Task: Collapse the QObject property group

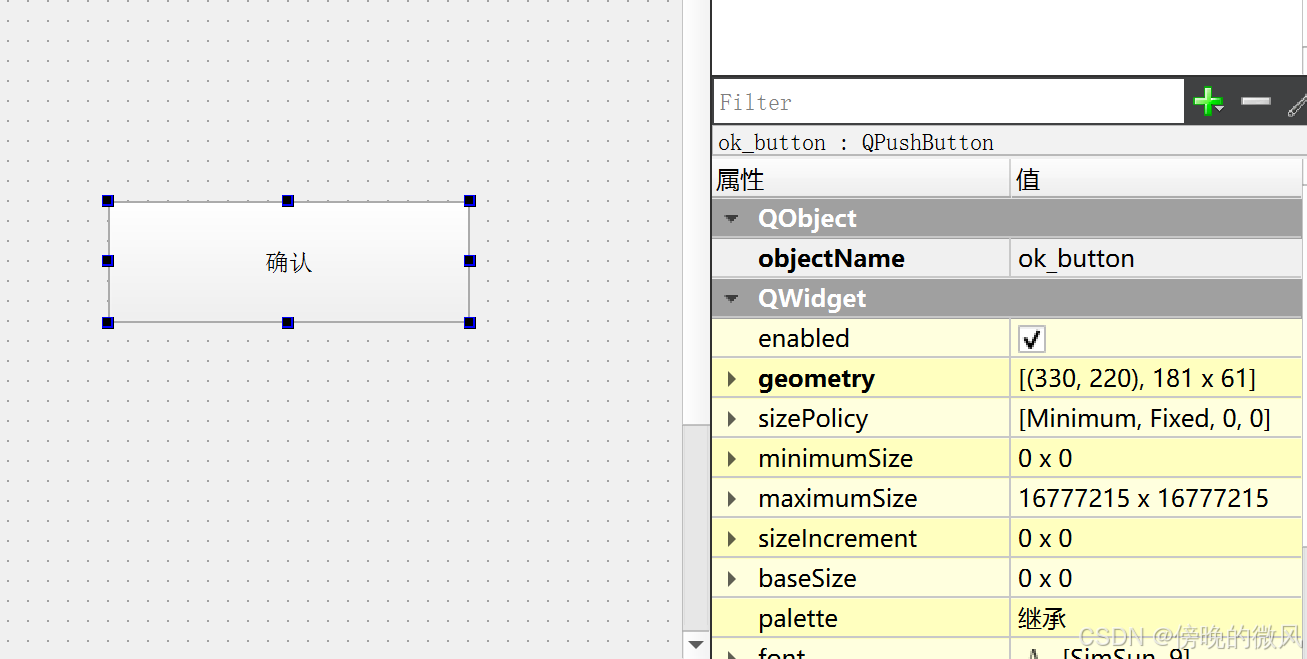Action: [x=730, y=218]
